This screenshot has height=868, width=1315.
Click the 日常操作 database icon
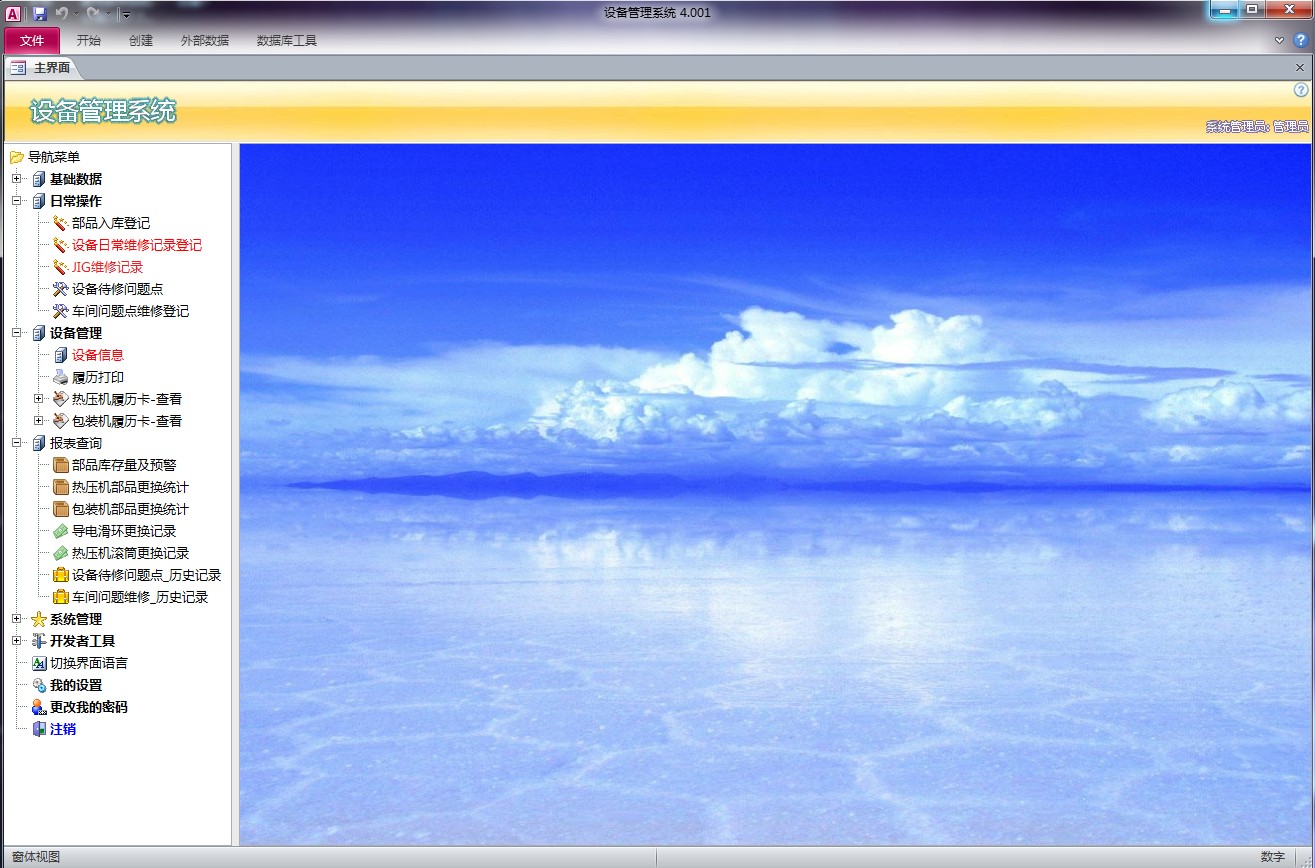click(39, 201)
